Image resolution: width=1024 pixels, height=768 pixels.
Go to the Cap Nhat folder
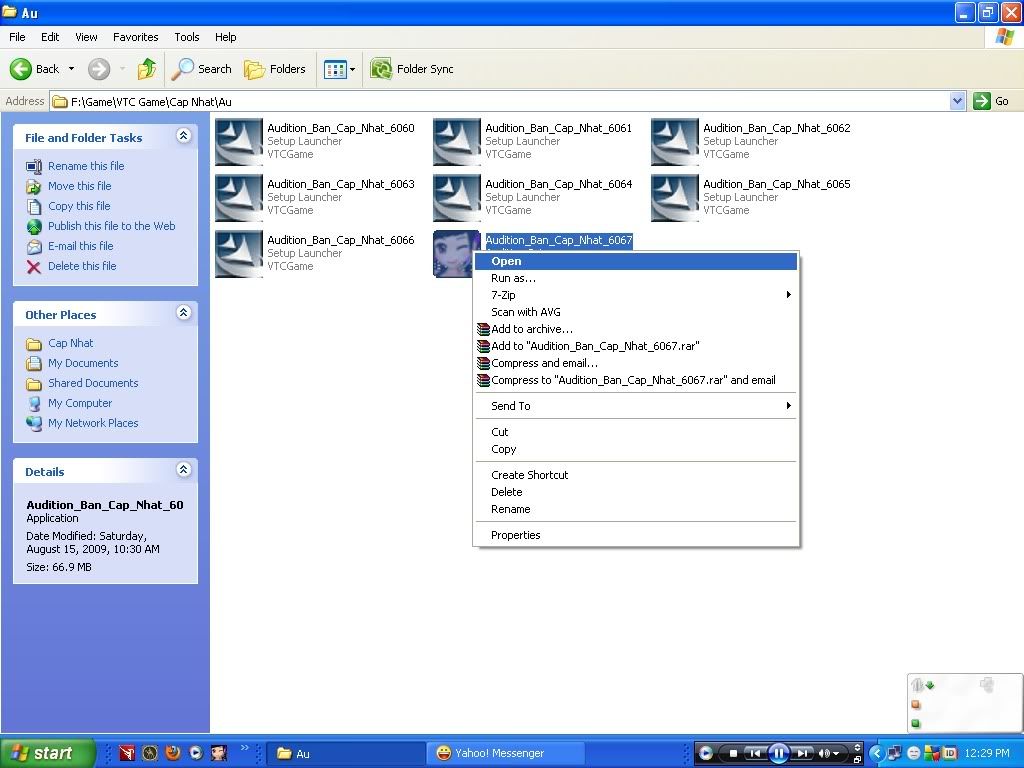pos(71,344)
